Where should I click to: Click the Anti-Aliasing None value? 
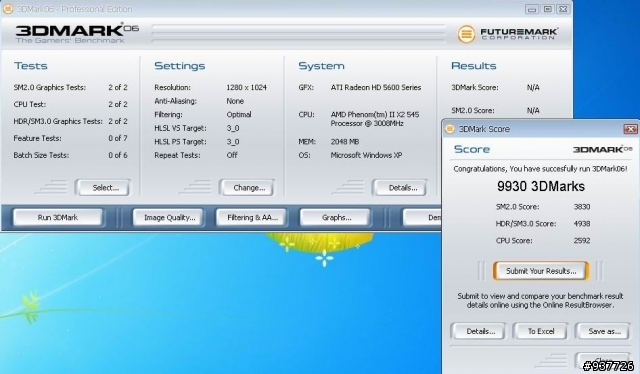coord(235,101)
